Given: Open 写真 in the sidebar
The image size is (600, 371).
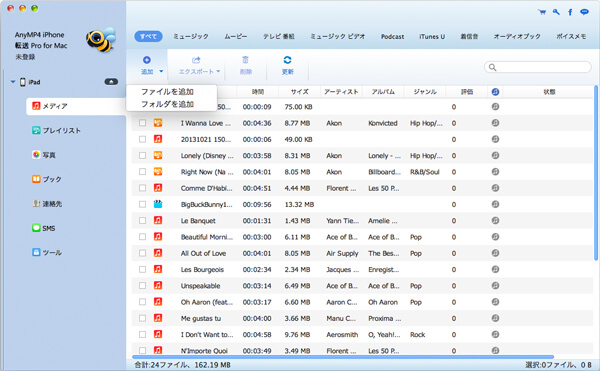Looking at the screenshot, I should click(44, 155).
